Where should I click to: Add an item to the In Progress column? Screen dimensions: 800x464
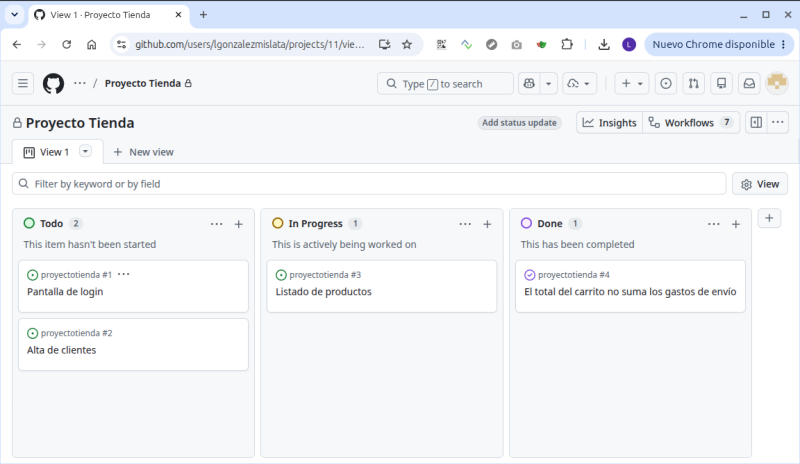[x=487, y=224]
